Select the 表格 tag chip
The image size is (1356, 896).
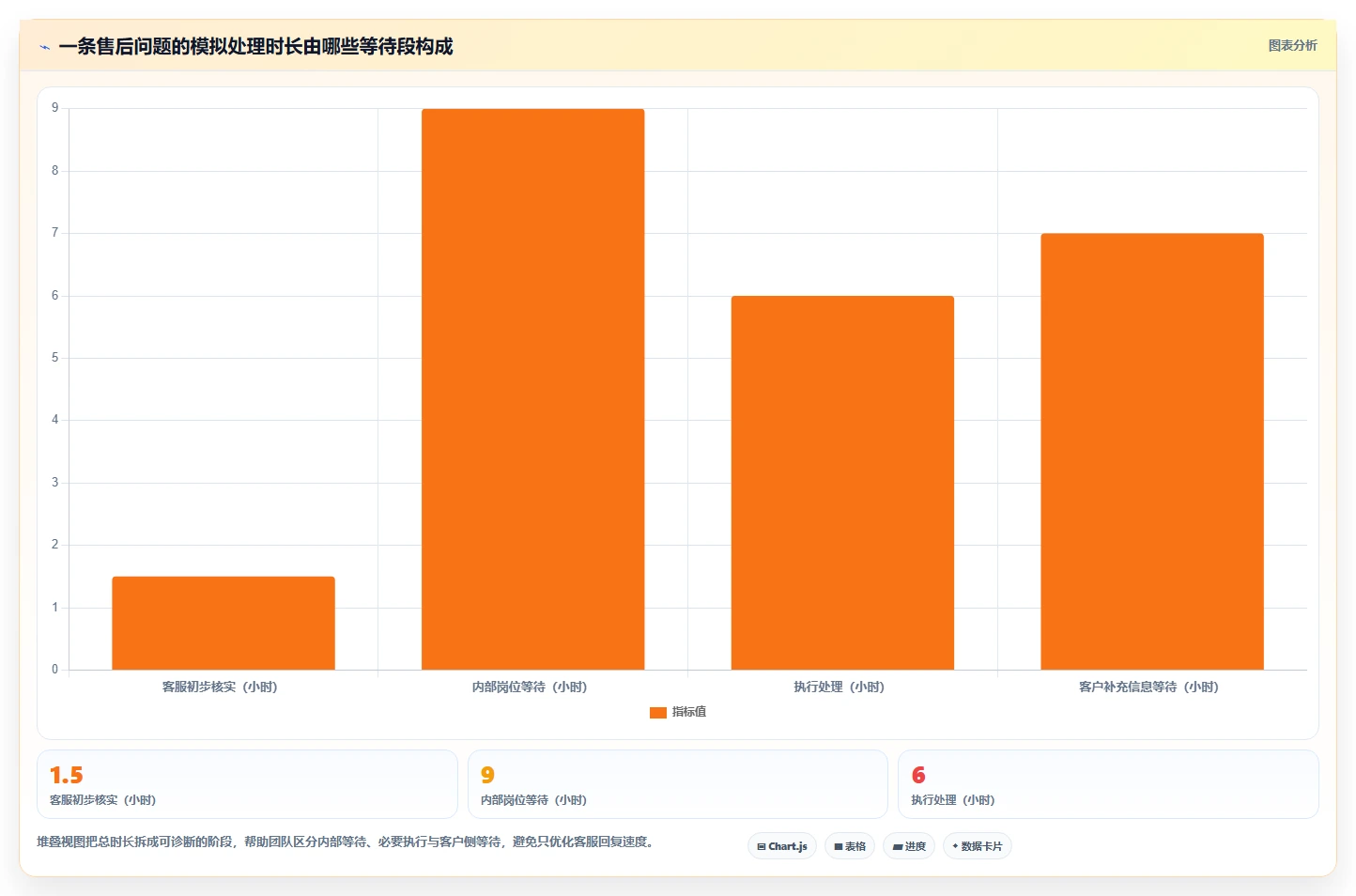tap(850, 846)
